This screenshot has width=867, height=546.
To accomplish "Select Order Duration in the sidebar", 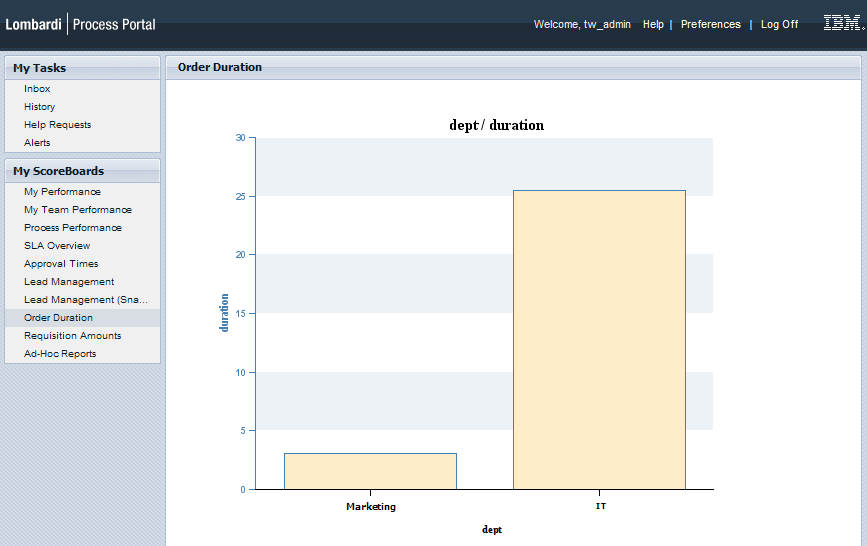I will click(58, 318).
